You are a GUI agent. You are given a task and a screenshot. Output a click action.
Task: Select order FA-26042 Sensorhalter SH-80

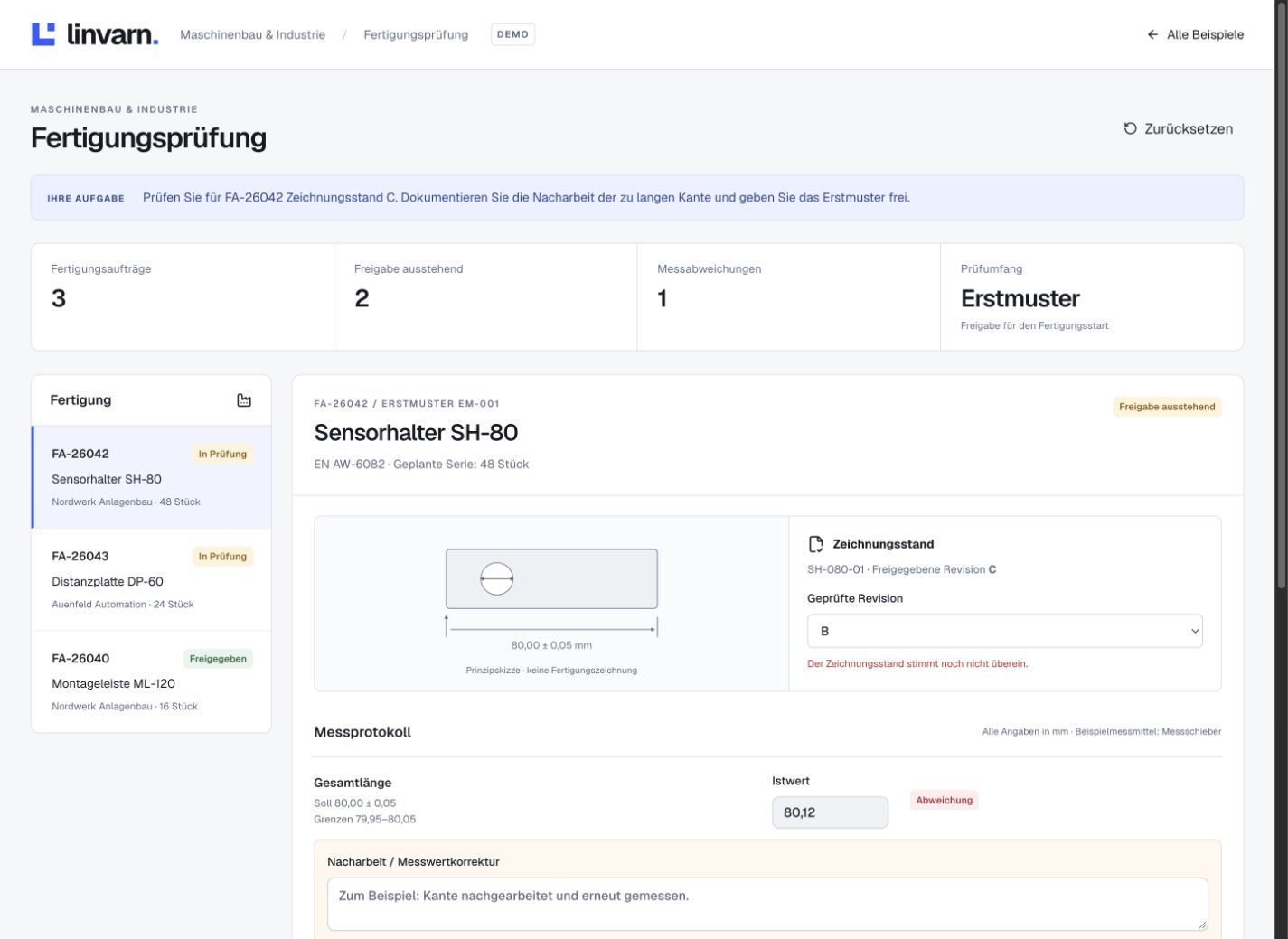pos(152,477)
